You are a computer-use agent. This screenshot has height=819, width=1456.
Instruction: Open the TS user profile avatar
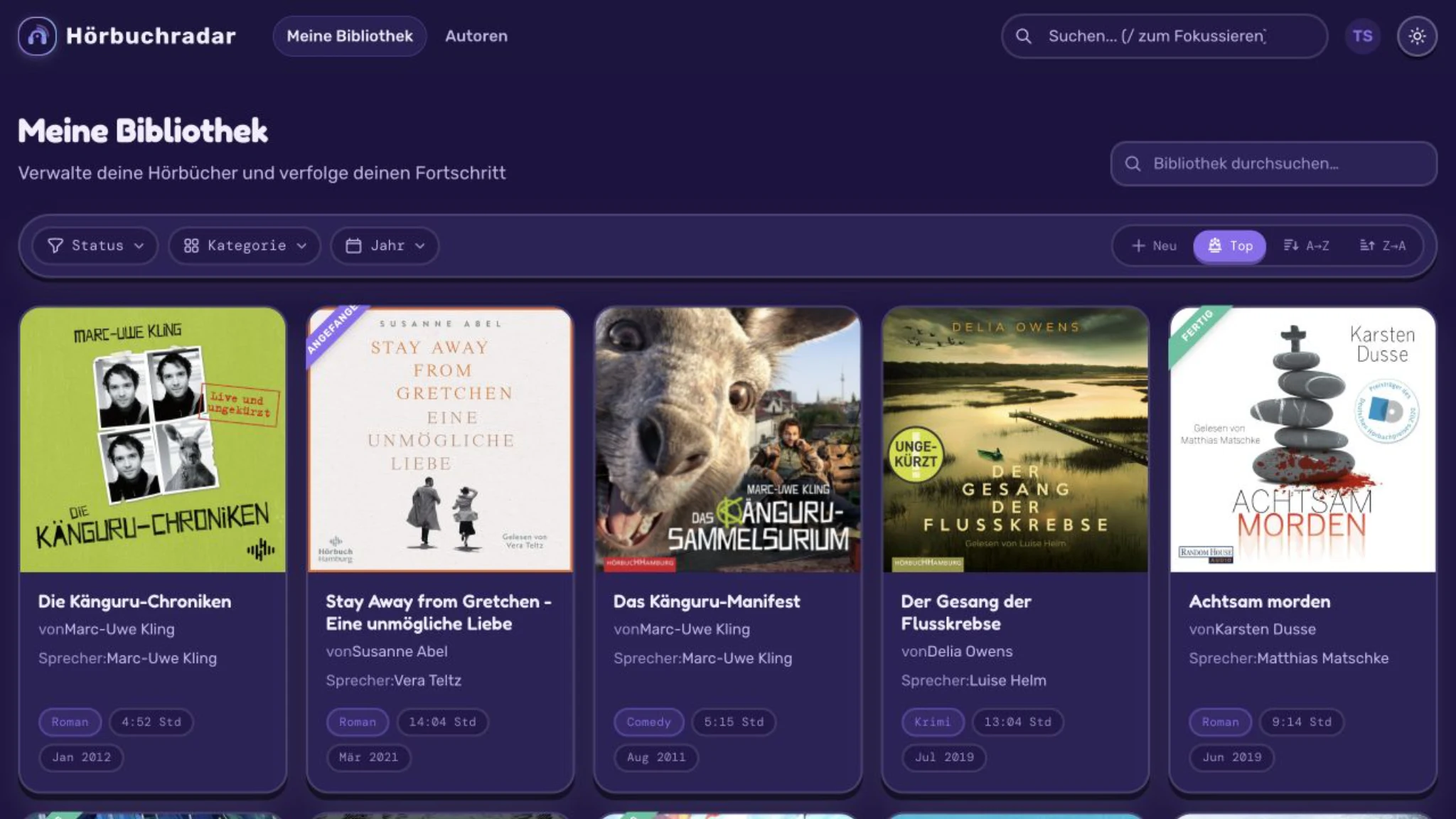tap(1362, 36)
